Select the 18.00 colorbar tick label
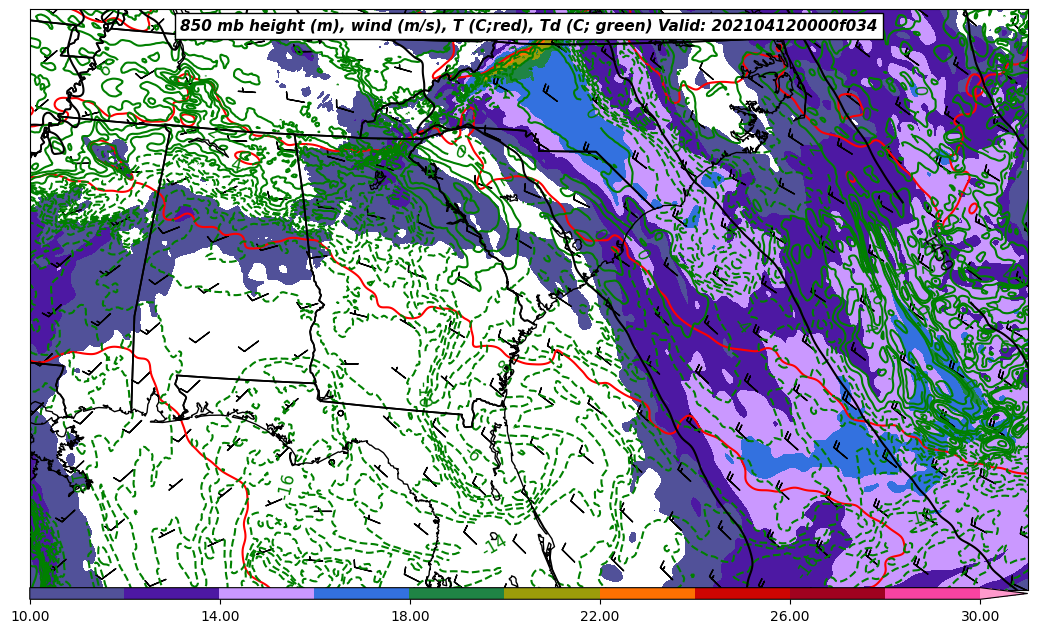Screen dimensions: 1037x633 coord(410,617)
